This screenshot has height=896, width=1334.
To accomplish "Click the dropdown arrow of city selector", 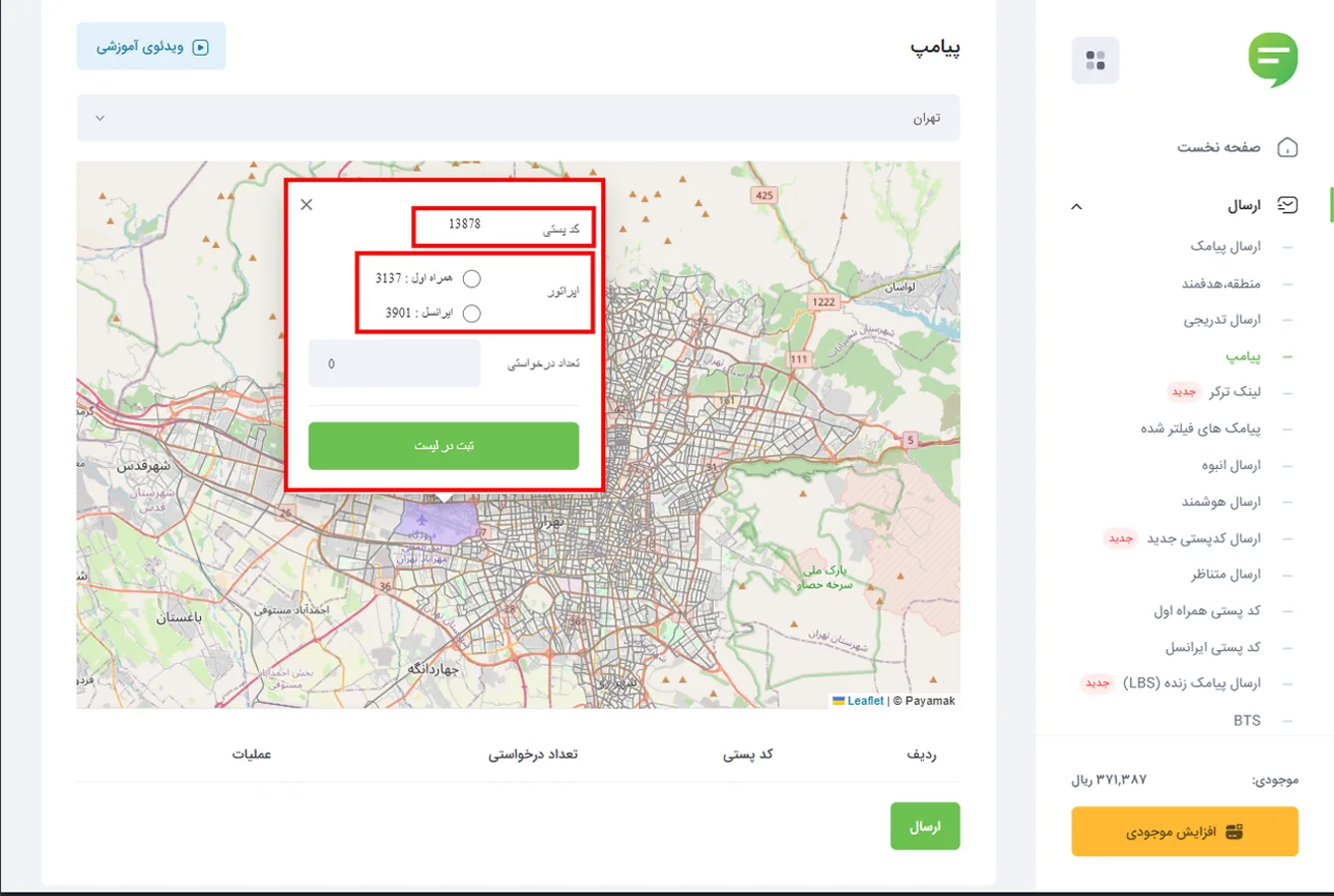I will [x=100, y=117].
